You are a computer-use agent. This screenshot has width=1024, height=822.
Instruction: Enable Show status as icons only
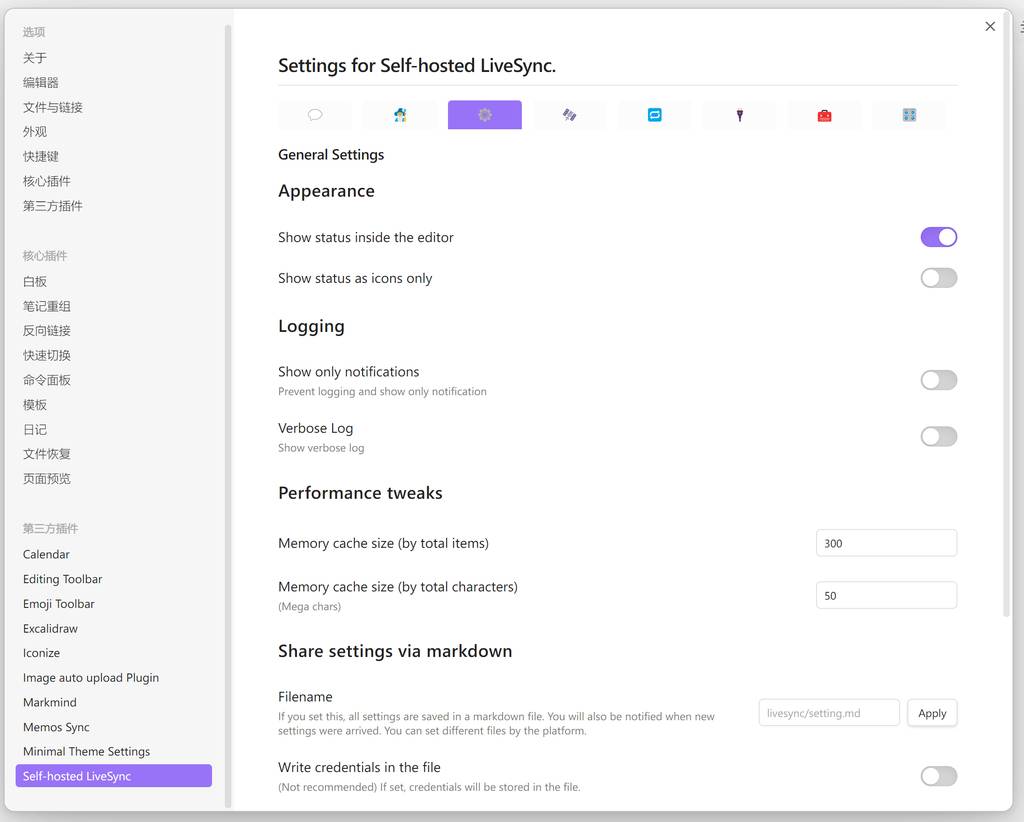938,278
